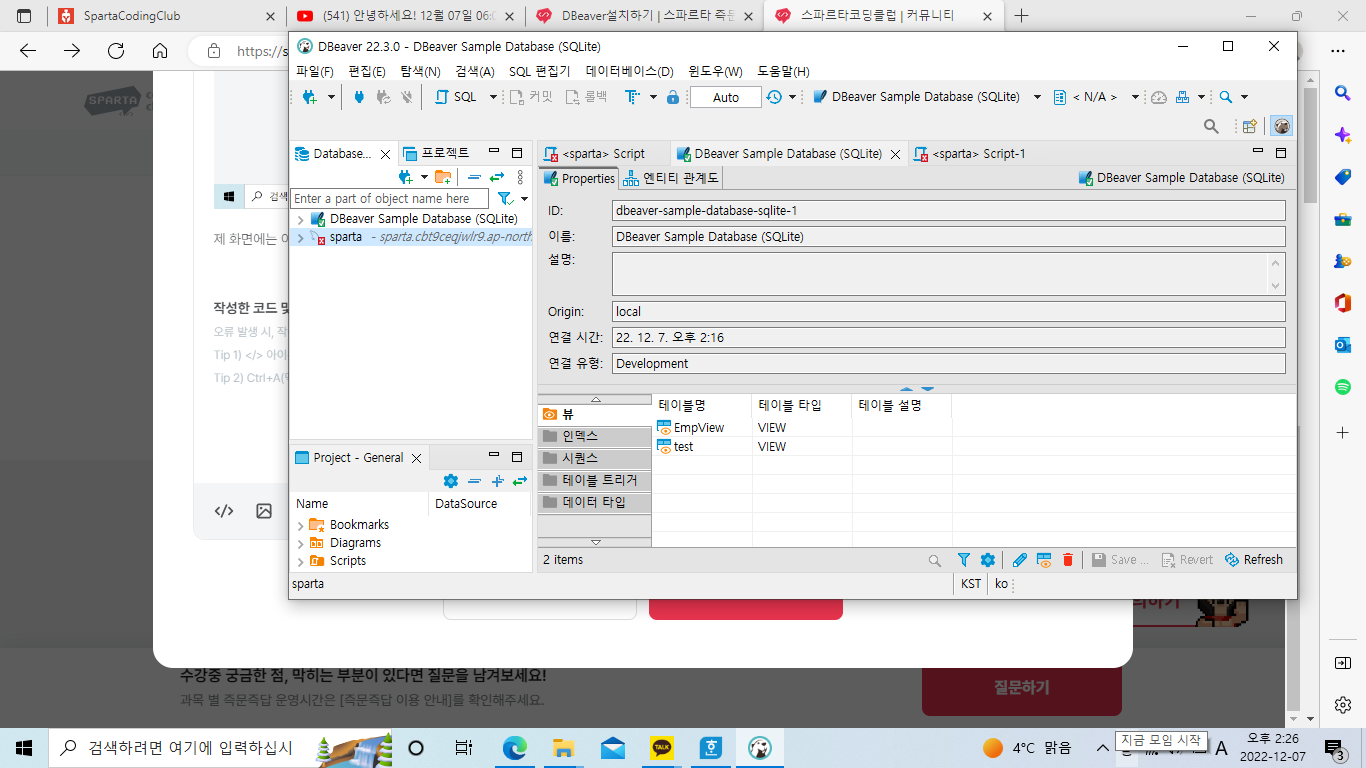Click the Auto commit mode field
The image size is (1366, 768).
(726, 97)
